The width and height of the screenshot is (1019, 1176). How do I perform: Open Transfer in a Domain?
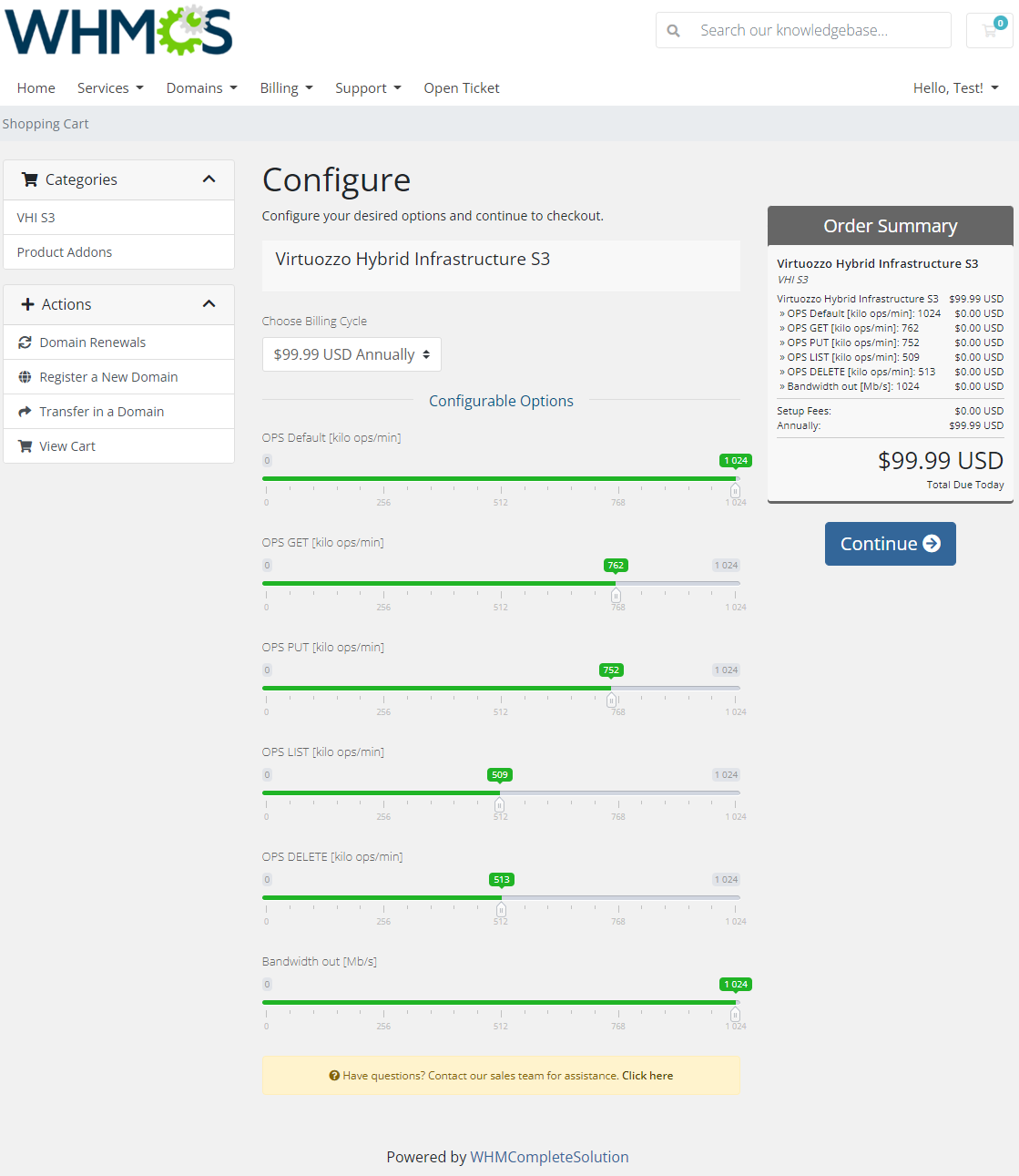tap(119, 412)
